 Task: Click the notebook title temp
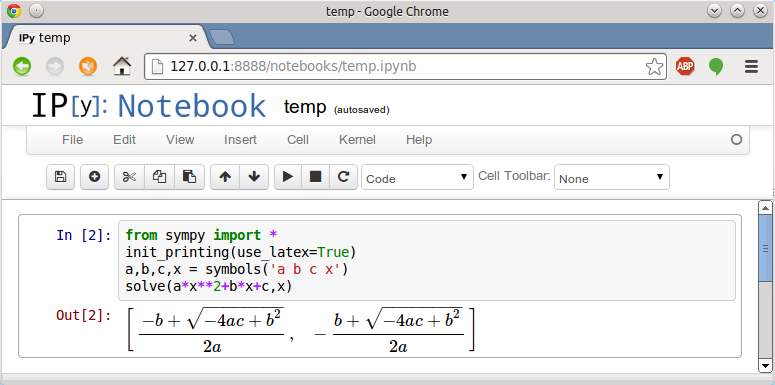(305, 106)
